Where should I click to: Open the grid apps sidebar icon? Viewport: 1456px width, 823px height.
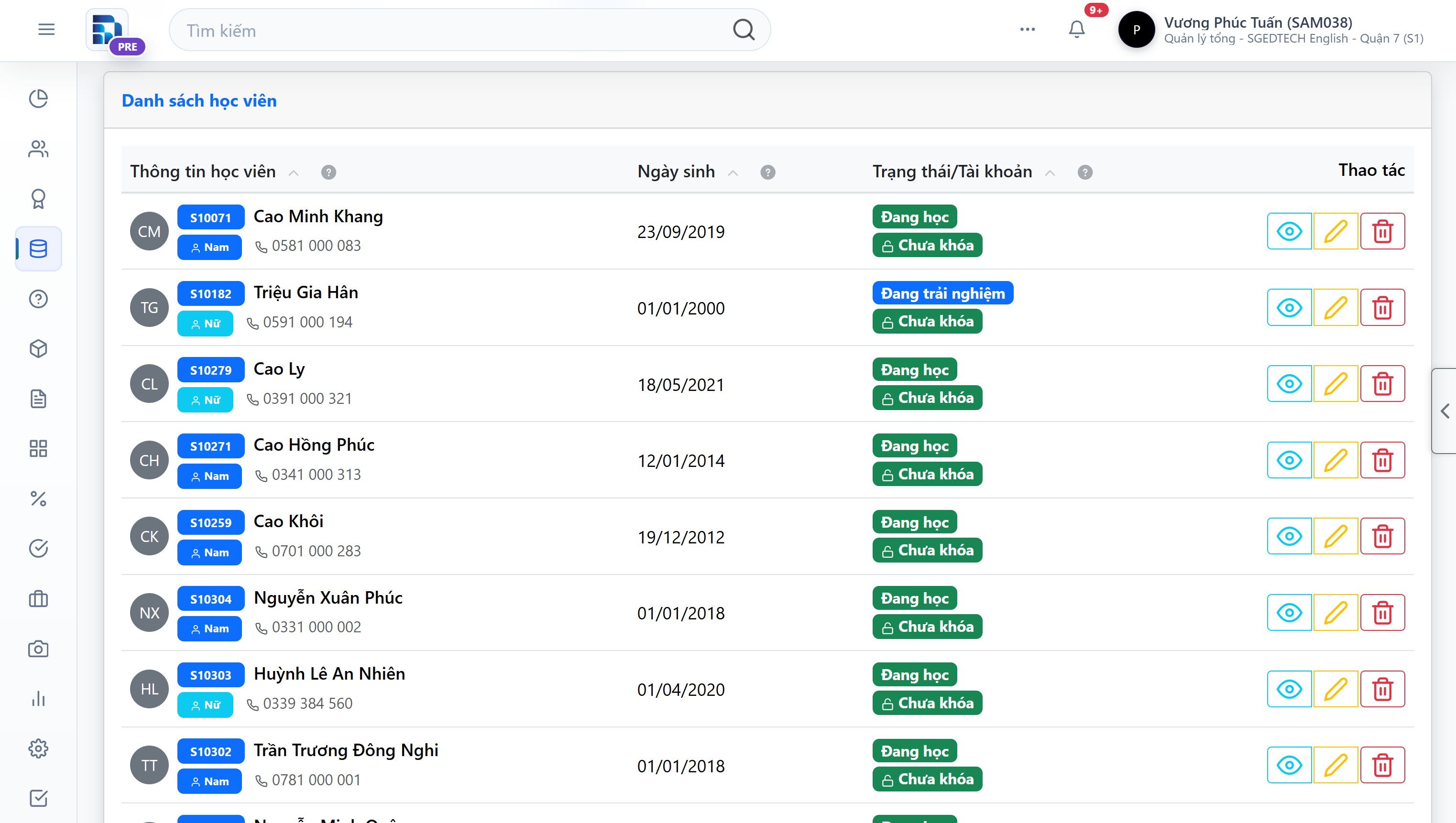(38, 449)
